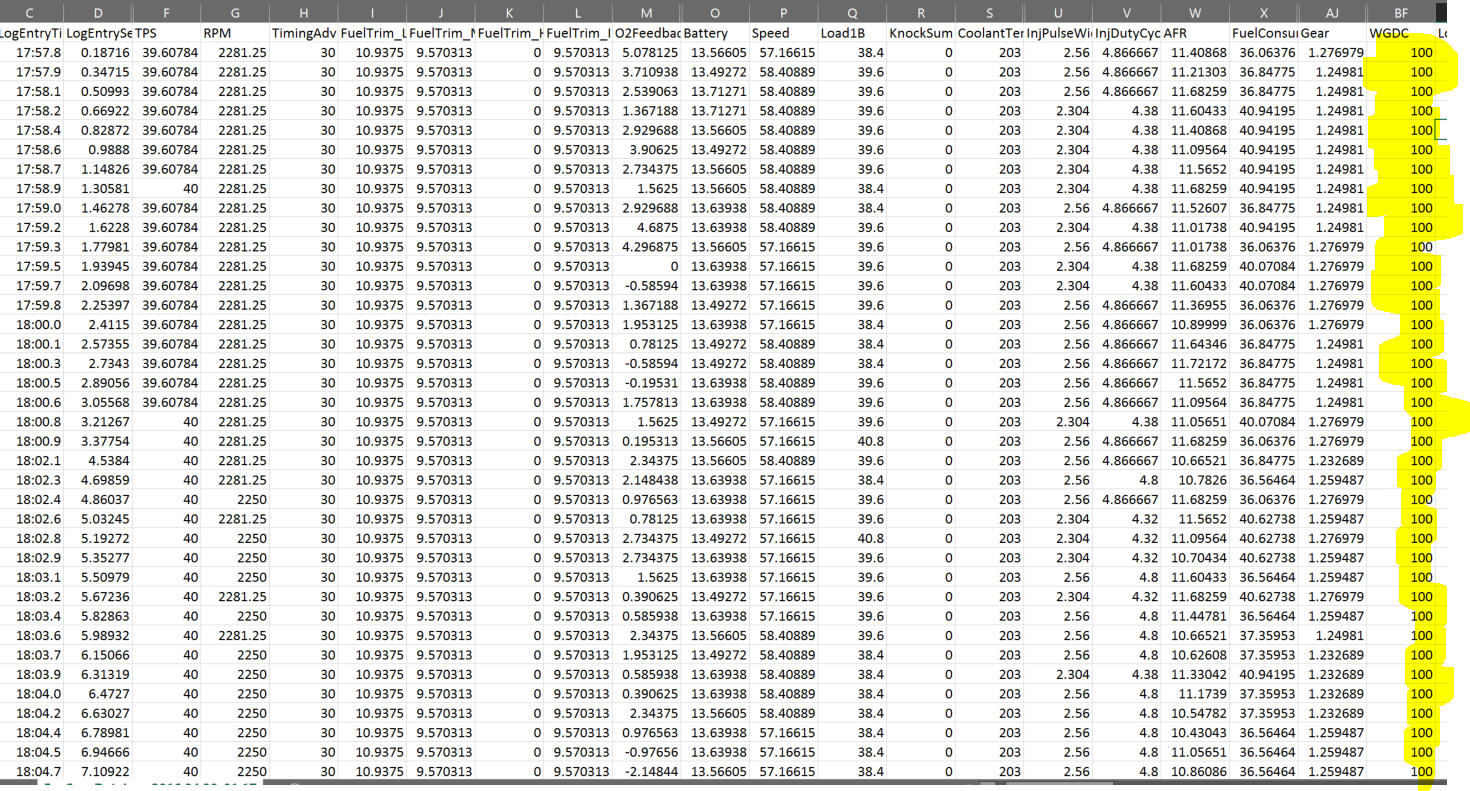Select the log entry cell 1.30581
The image size is (1470, 791).
[99, 188]
